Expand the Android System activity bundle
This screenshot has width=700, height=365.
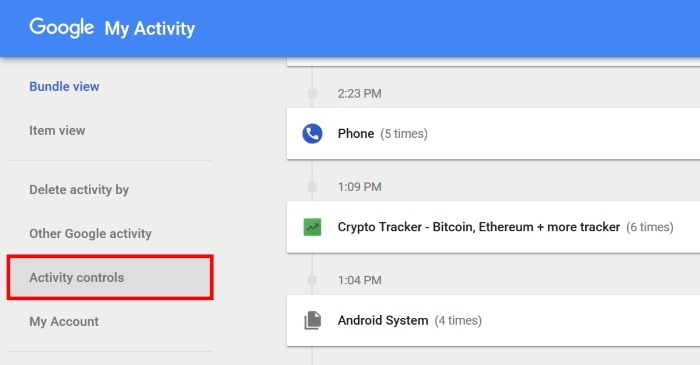pyautogui.click(x=493, y=320)
